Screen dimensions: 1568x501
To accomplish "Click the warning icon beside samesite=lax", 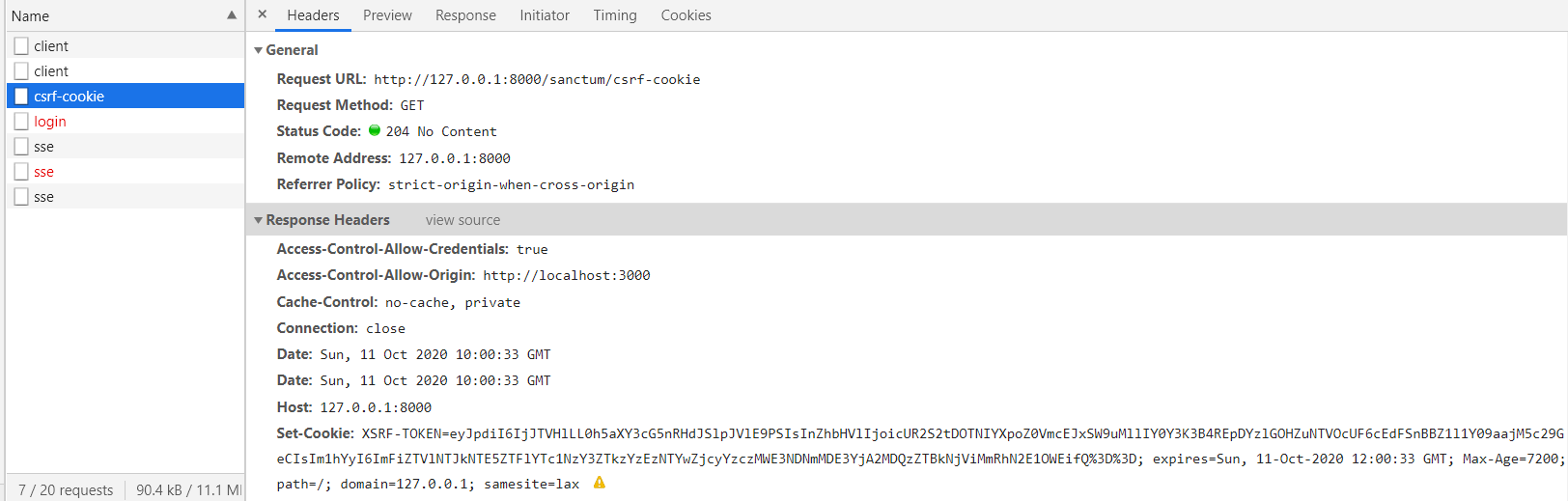I will 600,483.
